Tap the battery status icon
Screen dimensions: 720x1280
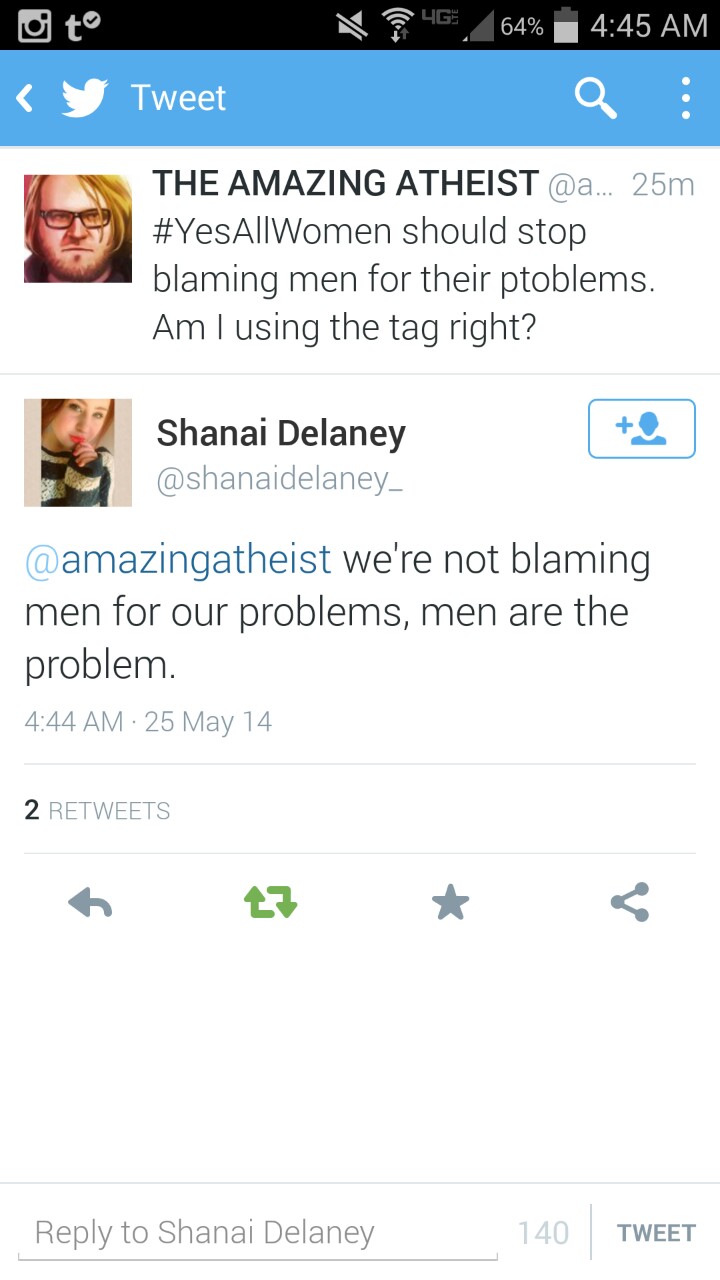click(567, 25)
